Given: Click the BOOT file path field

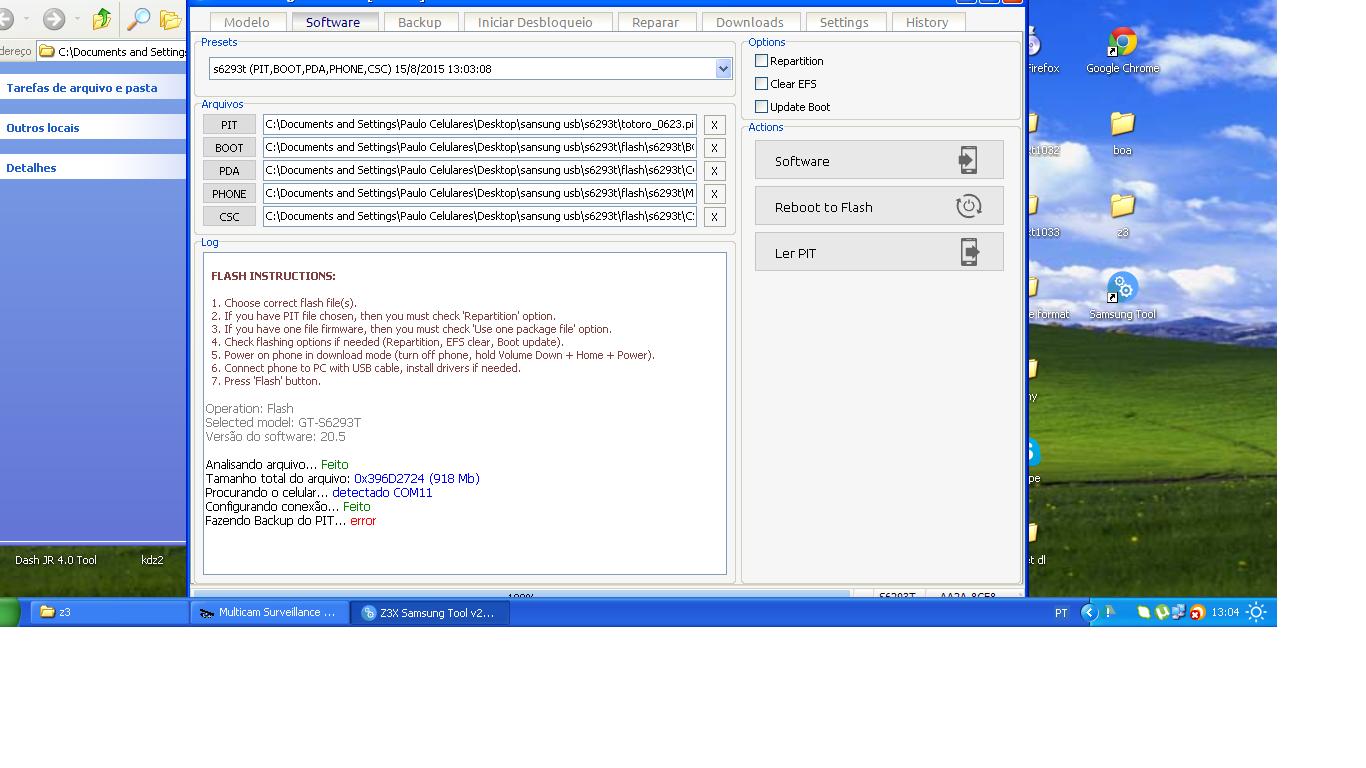Looking at the screenshot, I should (x=480, y=147).
